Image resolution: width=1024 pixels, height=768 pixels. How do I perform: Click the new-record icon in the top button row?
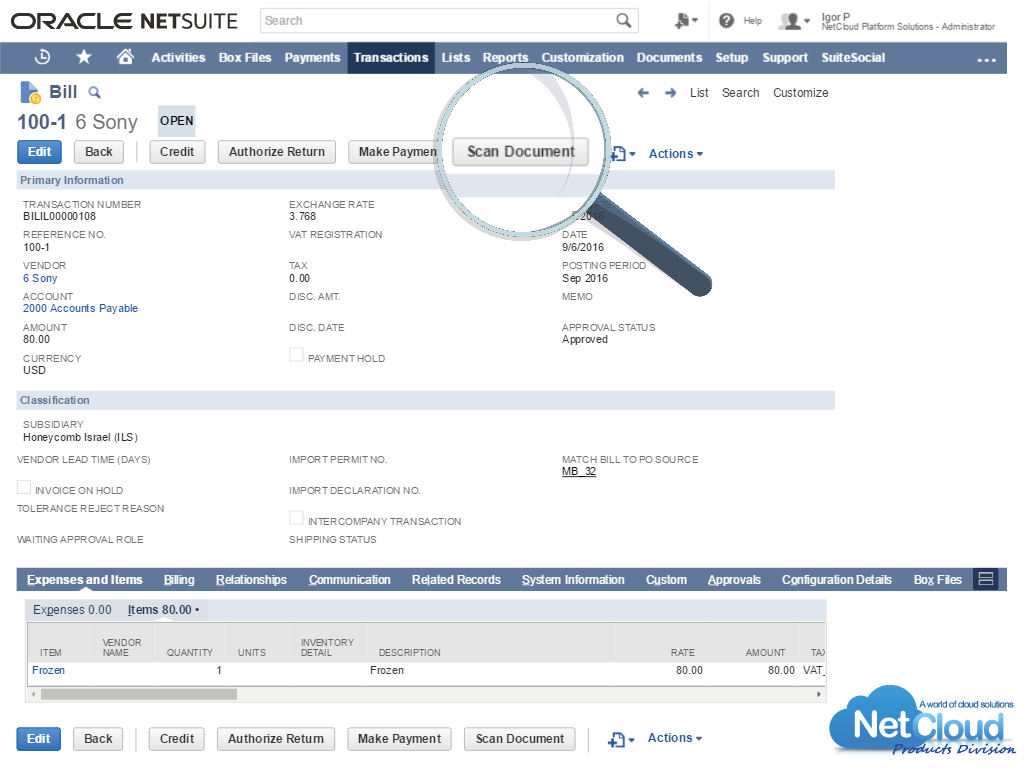click(622, 154)
